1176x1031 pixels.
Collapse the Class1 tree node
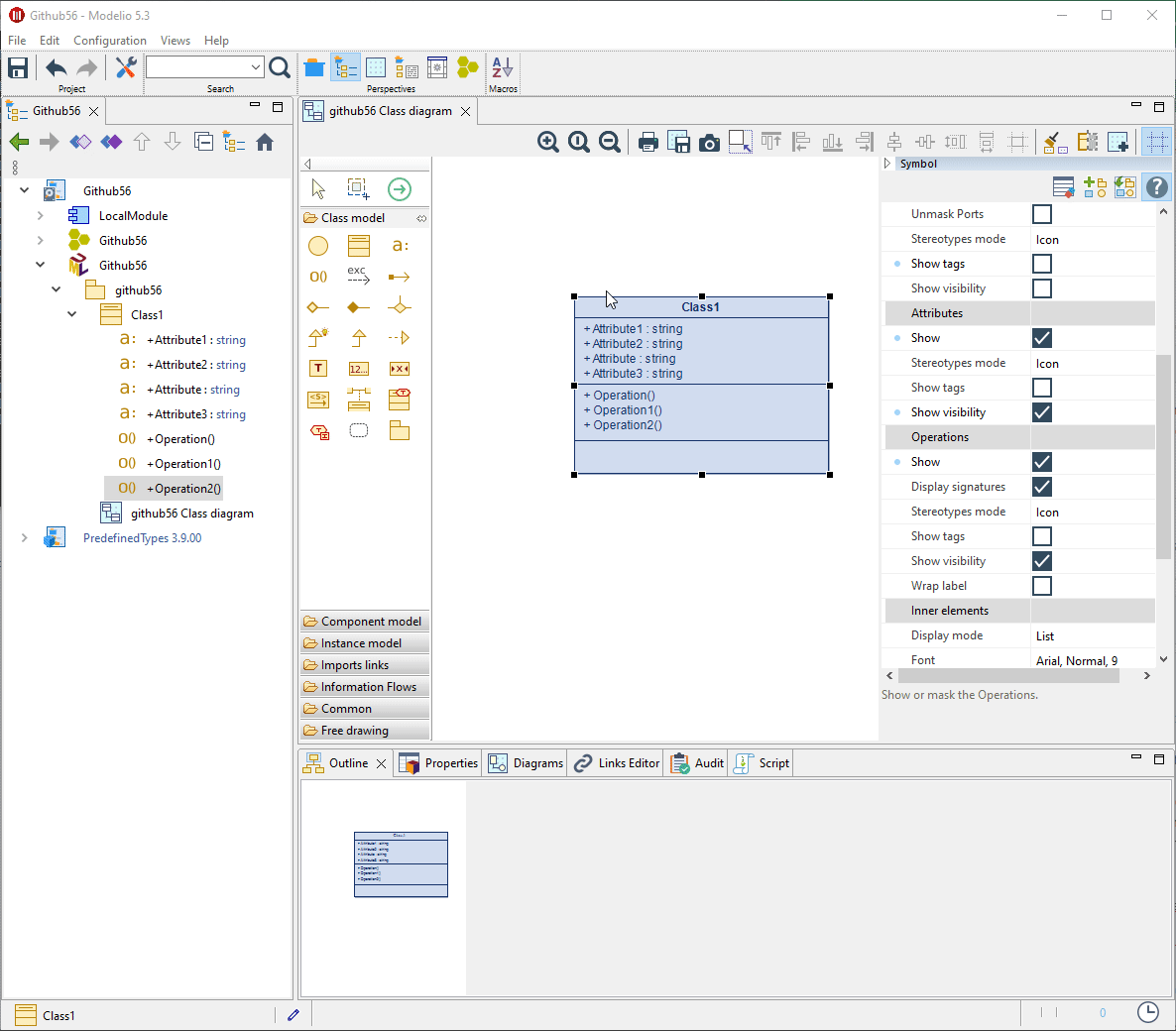coord(71,313)
